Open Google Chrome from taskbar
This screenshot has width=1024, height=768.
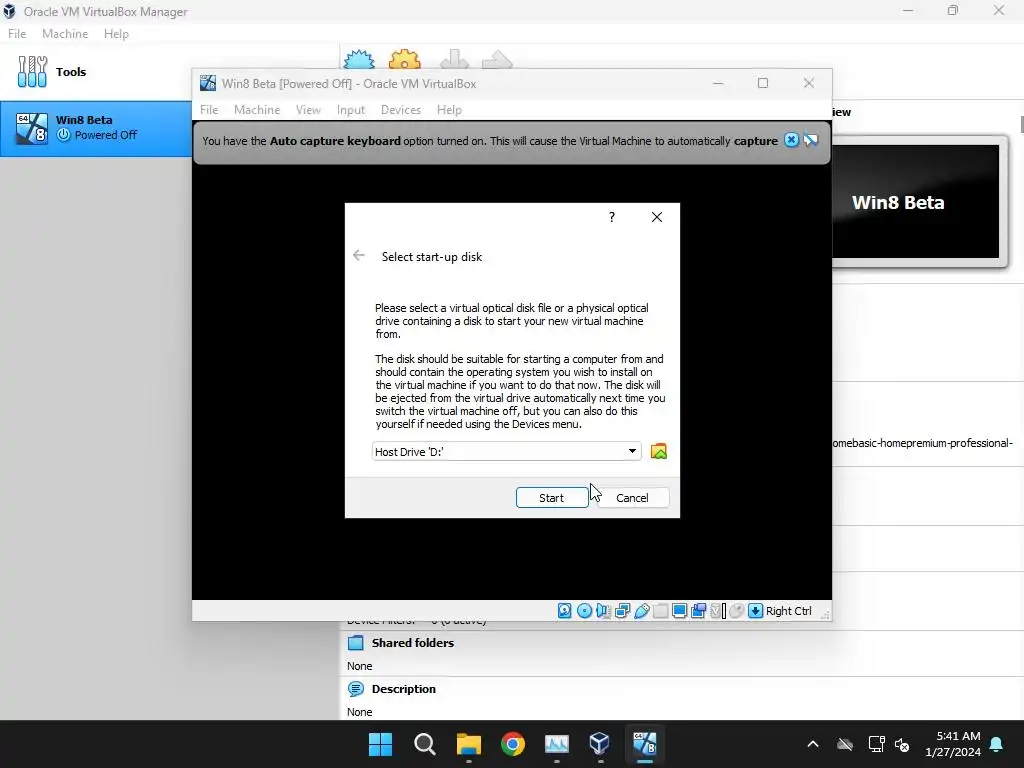click(513, 744)
